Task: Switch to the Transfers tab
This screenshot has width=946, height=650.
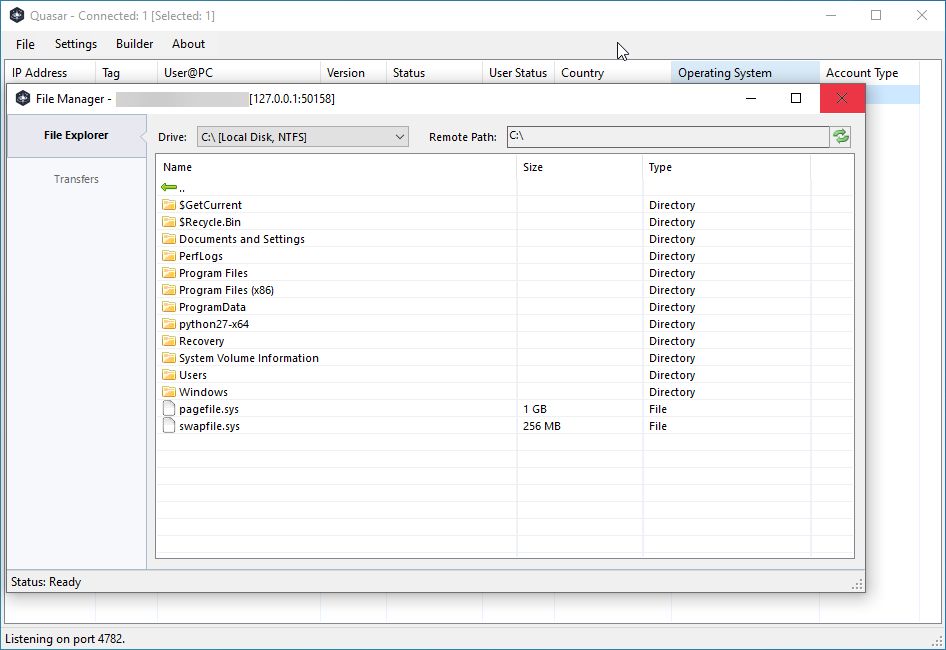Action: point(76,179)
